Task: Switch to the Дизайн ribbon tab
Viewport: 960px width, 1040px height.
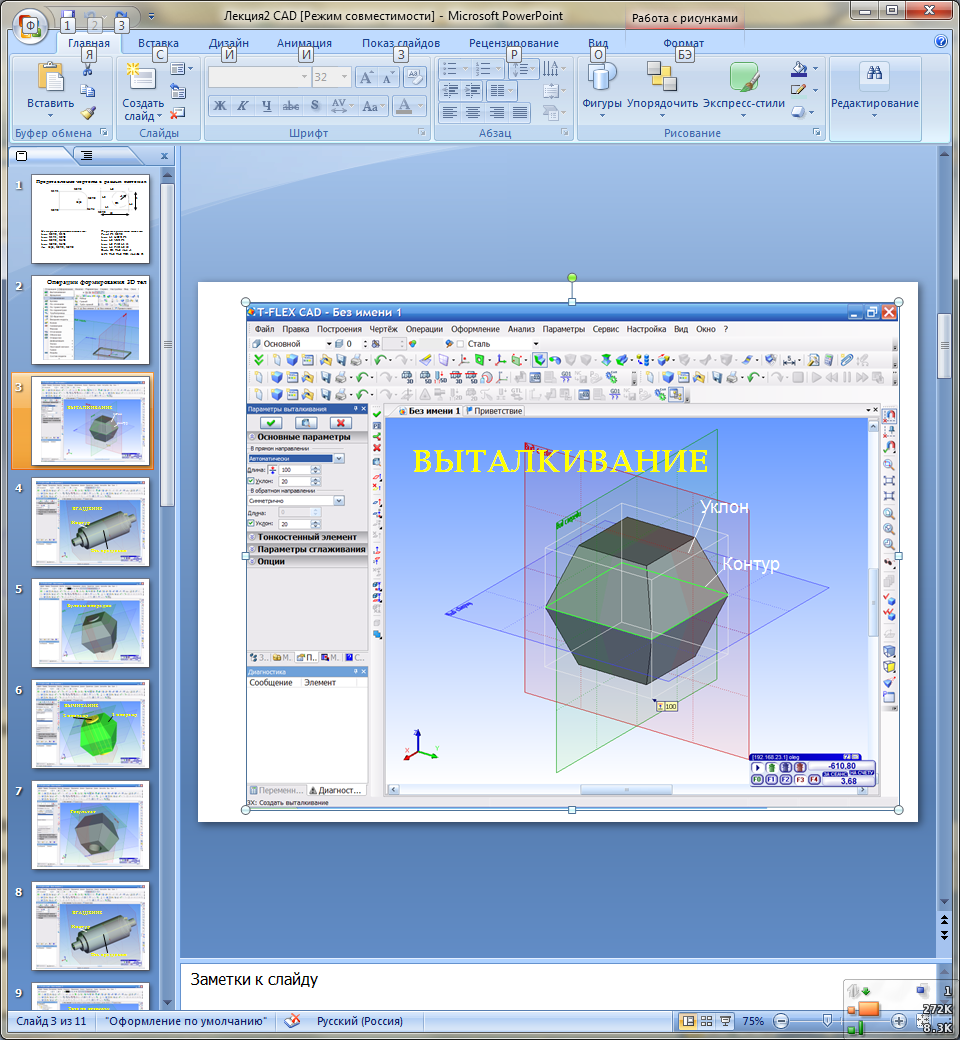Action: pos(229,42)
